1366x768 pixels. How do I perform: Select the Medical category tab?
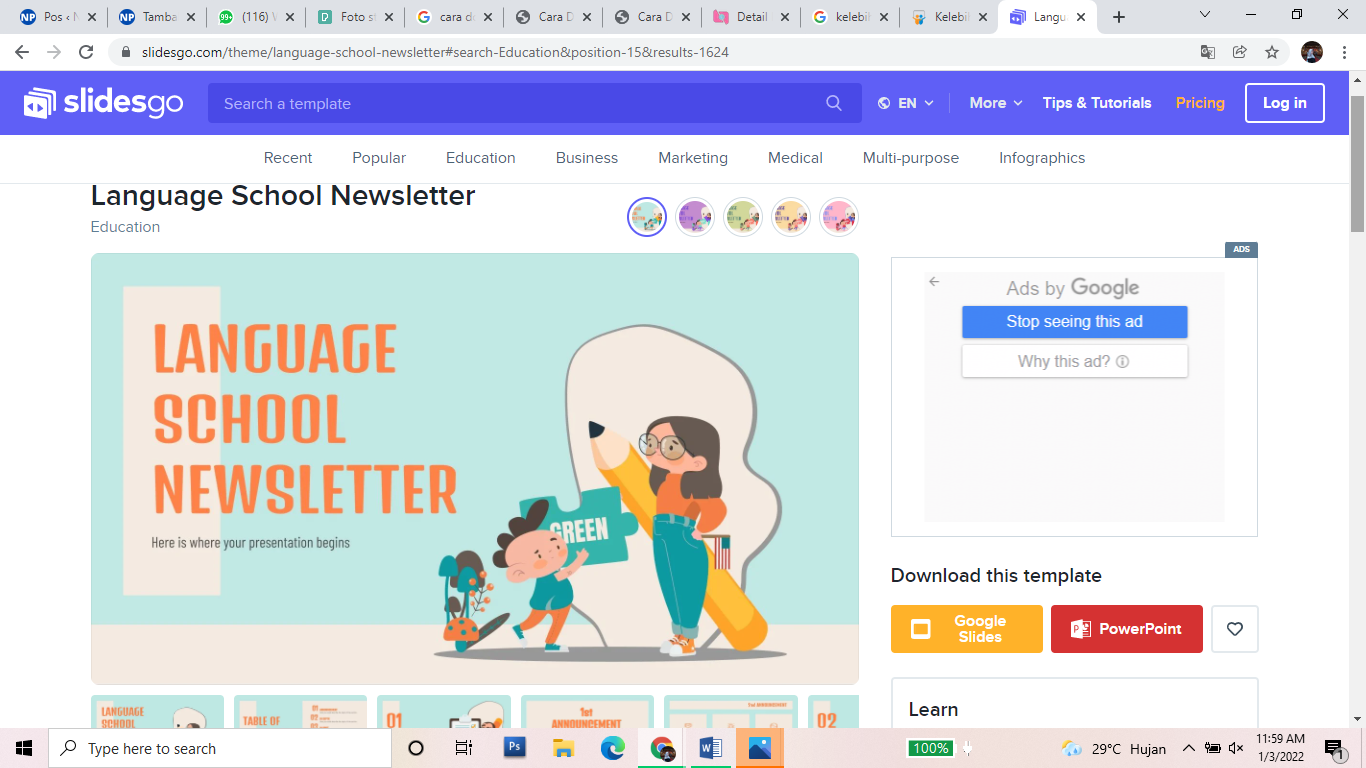(795, 158)
